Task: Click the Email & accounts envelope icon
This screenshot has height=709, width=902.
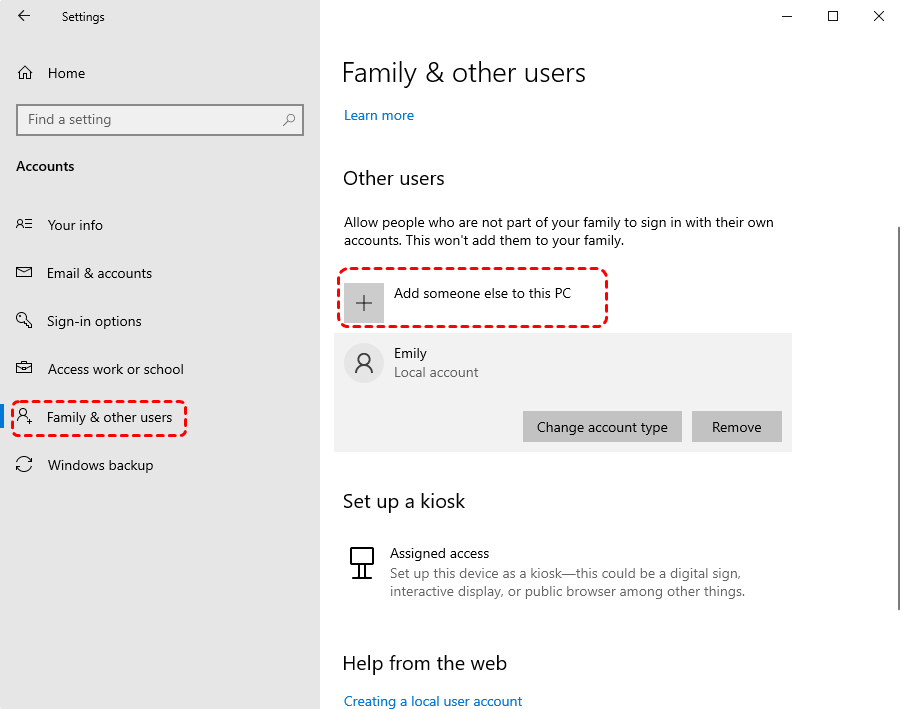Action: (x=25, y=273)
